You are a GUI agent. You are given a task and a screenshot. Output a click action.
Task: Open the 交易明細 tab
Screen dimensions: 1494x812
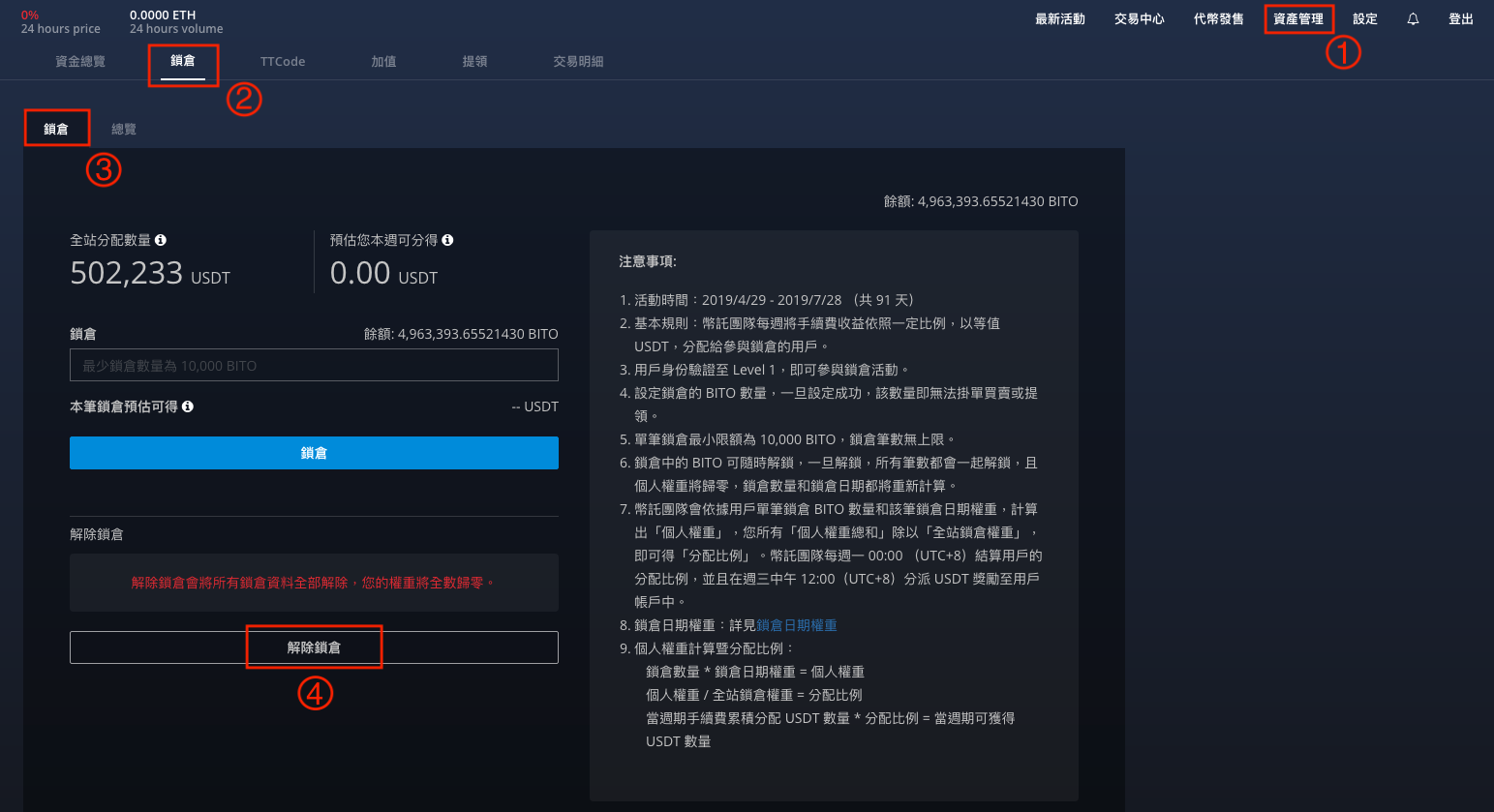(578, 61)
